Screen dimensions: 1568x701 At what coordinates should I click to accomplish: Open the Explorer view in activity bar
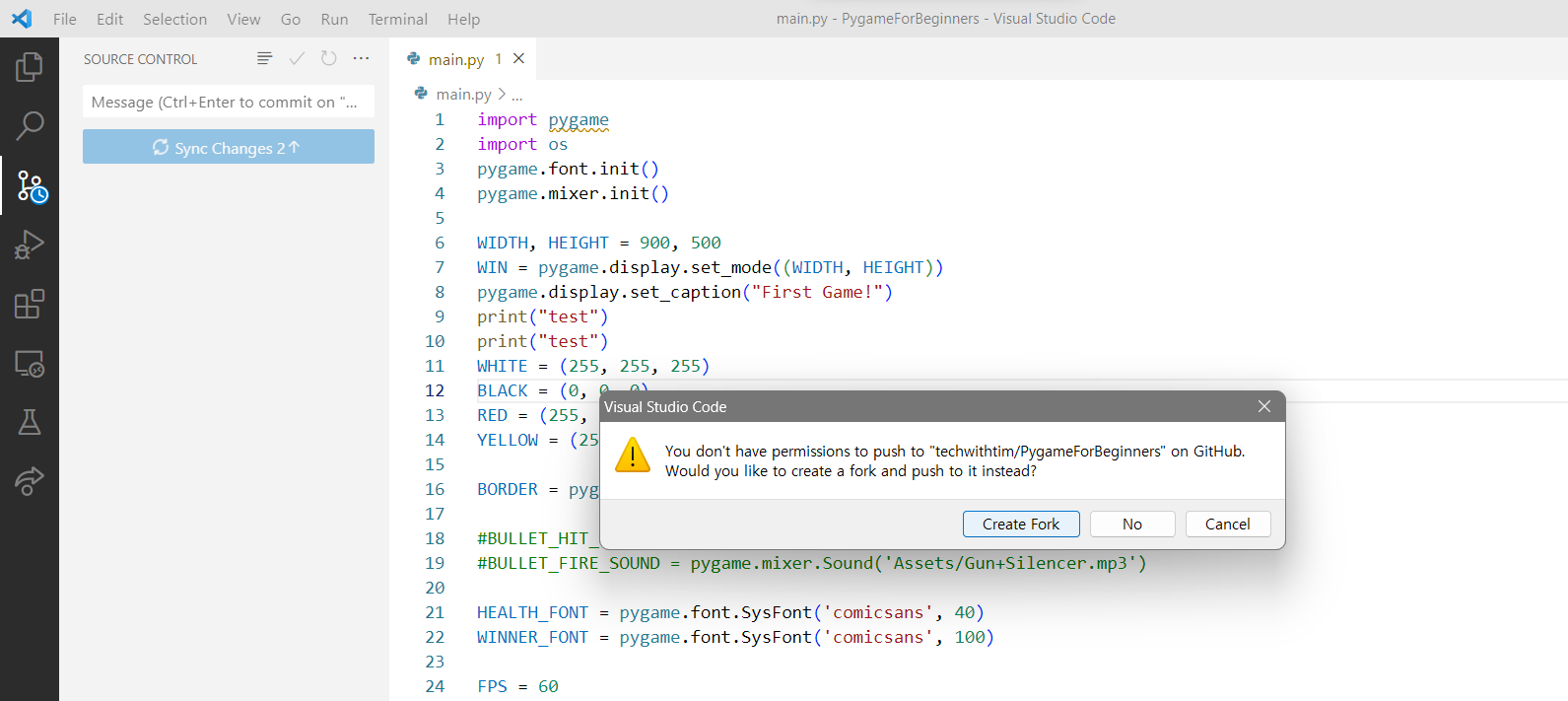(30, 67)
